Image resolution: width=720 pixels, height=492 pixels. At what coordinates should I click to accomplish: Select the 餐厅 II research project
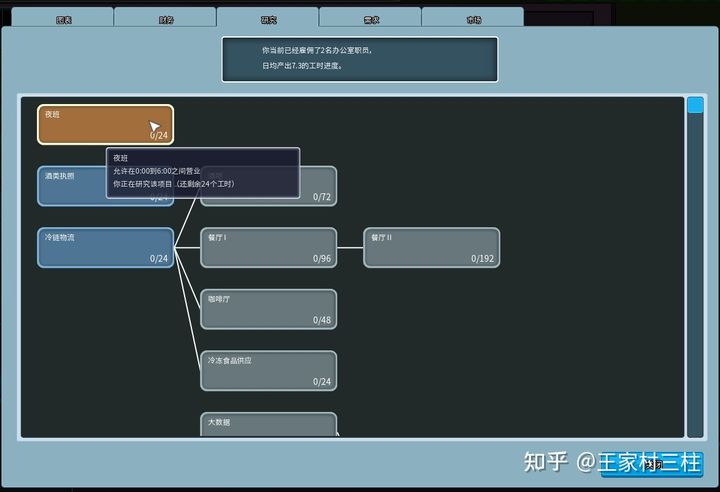coord(431,247)
